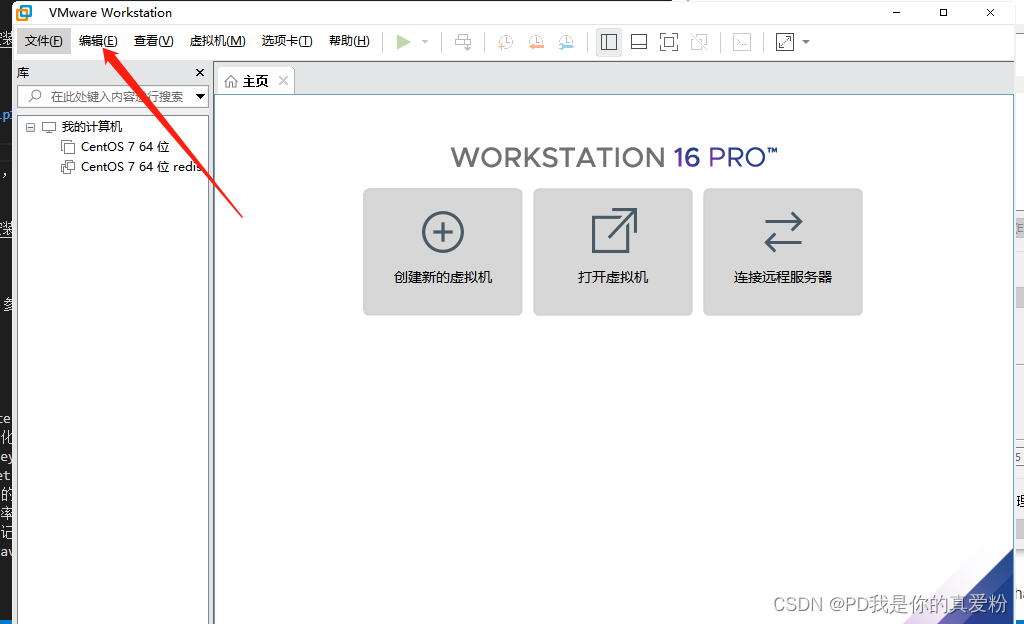Open the 帮助(H) menu
The width and height of the screenshot is (1024, 624).
(x=349, y=41)
